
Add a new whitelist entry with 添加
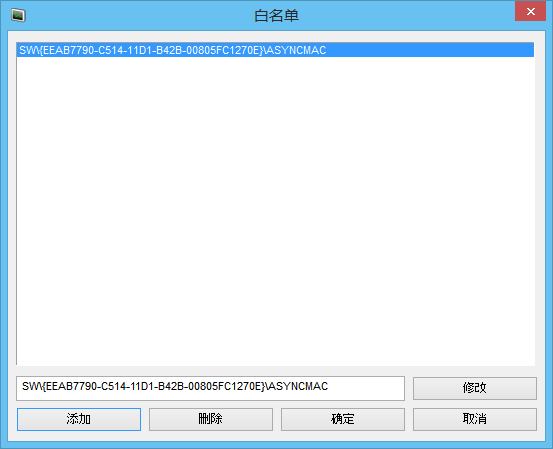[79, 419]
